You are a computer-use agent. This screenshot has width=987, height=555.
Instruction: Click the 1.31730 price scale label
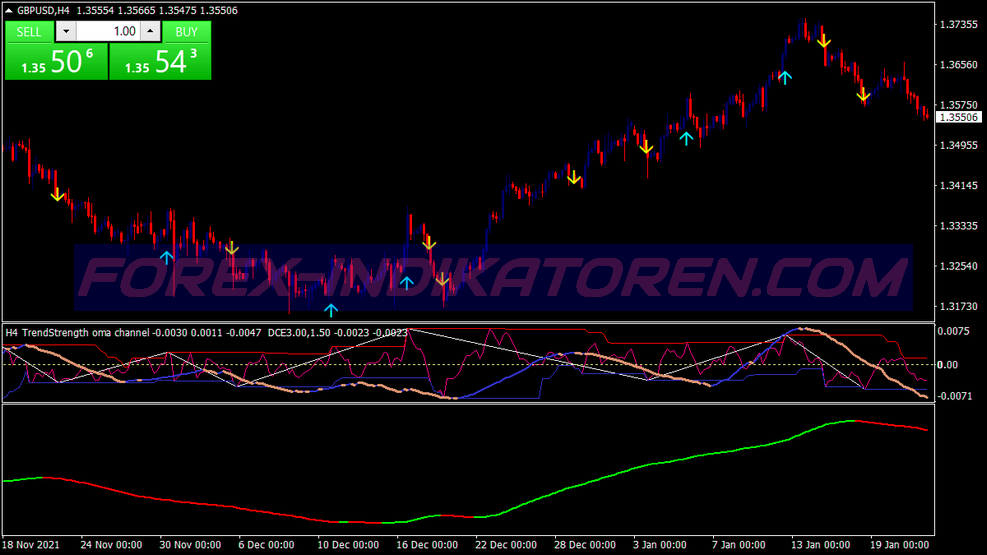coord(959,306)
